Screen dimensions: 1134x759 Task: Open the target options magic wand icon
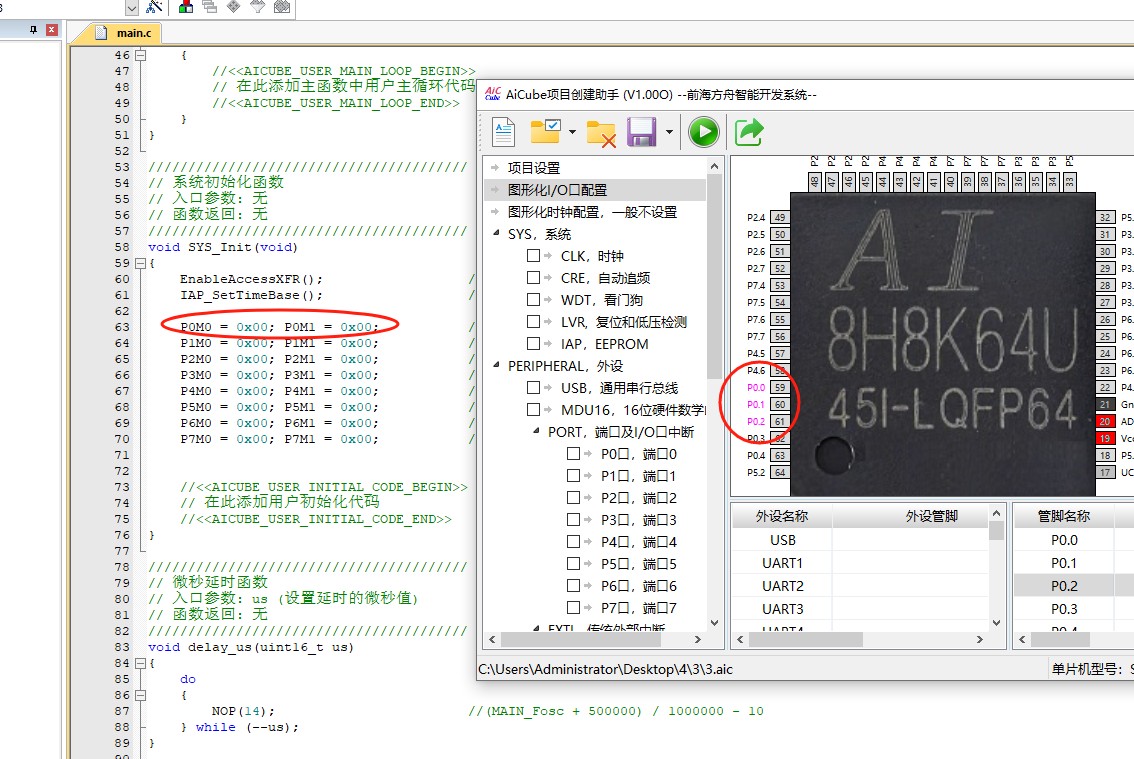(x=154, y=7)
